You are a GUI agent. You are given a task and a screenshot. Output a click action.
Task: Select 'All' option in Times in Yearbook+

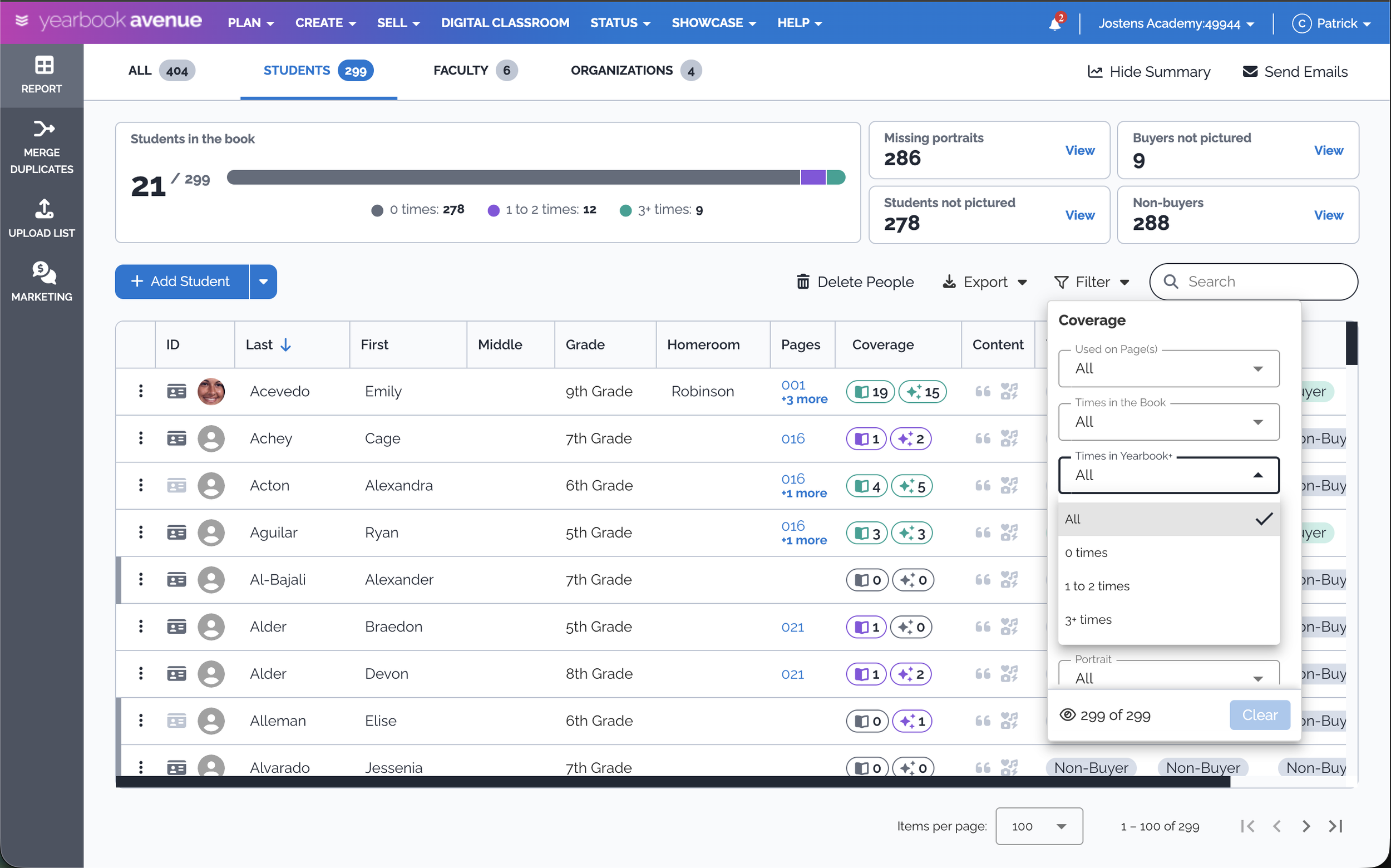(1169, 519)
